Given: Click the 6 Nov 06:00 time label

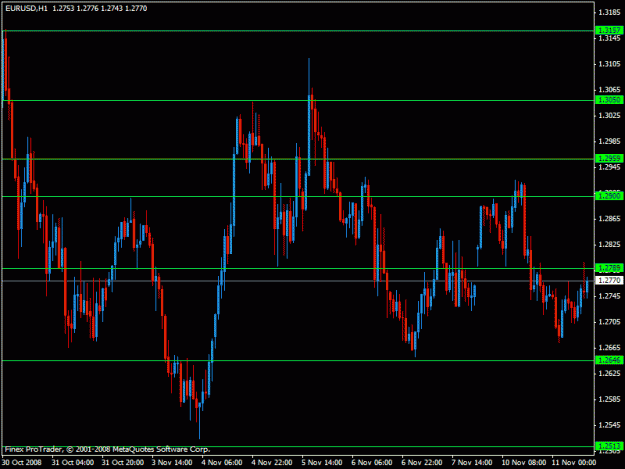Looking at the screenshot, I should pyautogui.click(x=371, y=463).
